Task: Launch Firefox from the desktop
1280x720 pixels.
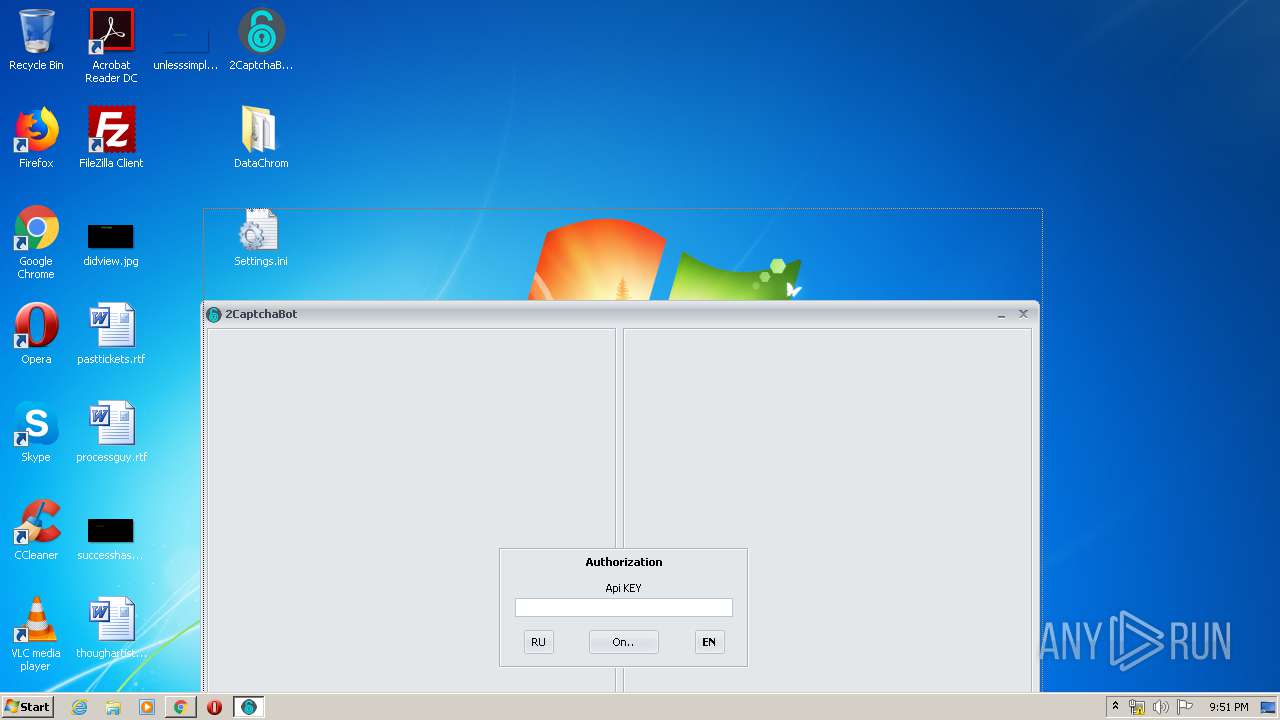Action: coord(36,138)
